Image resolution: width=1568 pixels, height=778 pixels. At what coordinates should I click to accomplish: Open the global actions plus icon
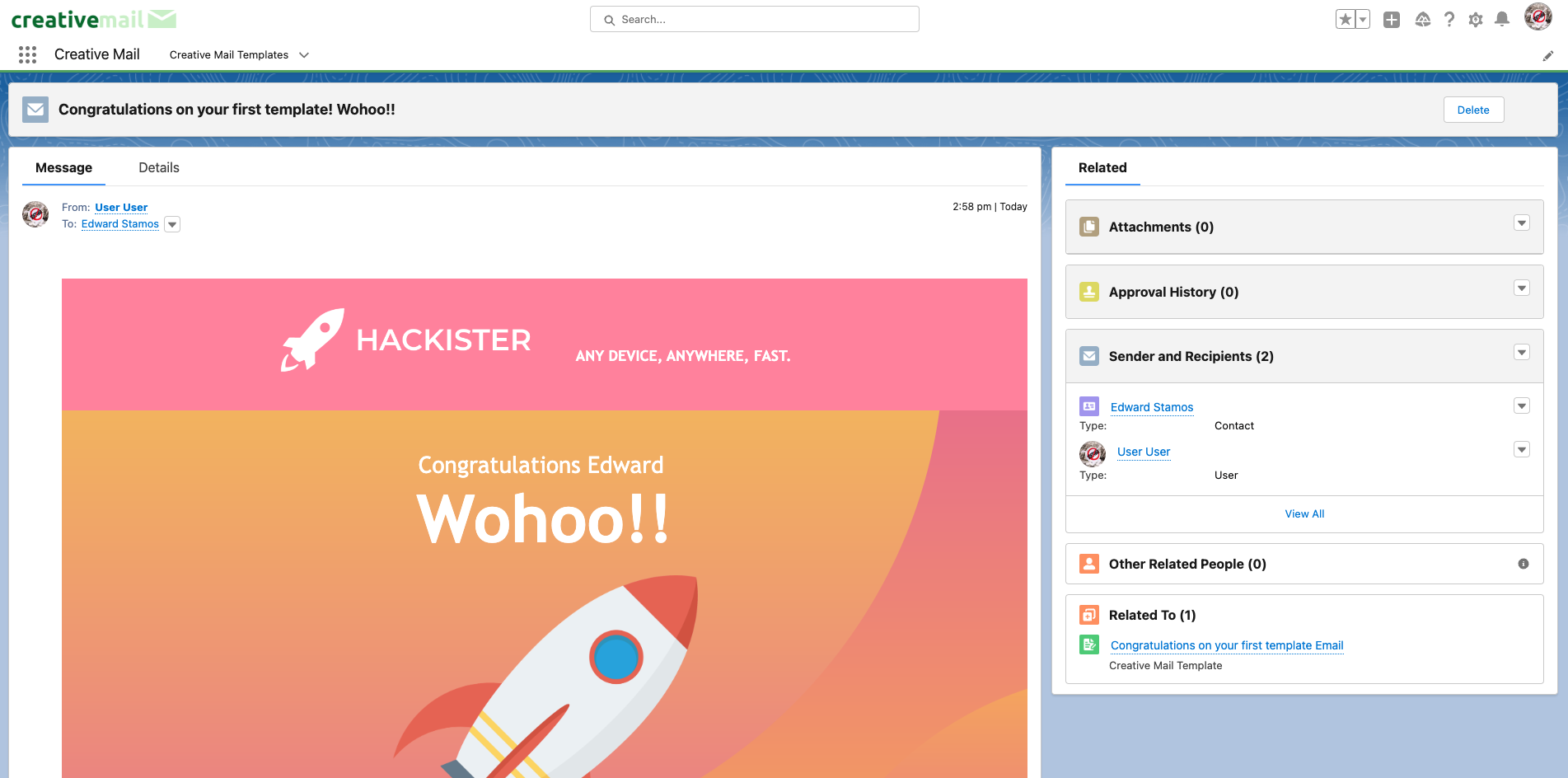pyautogui.click(x=1392, y=20)
